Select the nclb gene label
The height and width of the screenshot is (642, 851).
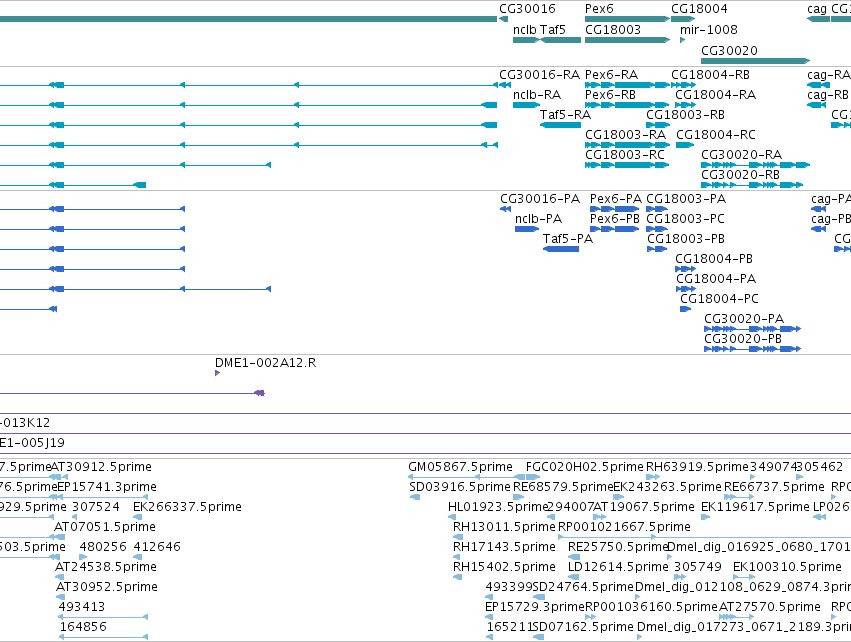[525, 29]
